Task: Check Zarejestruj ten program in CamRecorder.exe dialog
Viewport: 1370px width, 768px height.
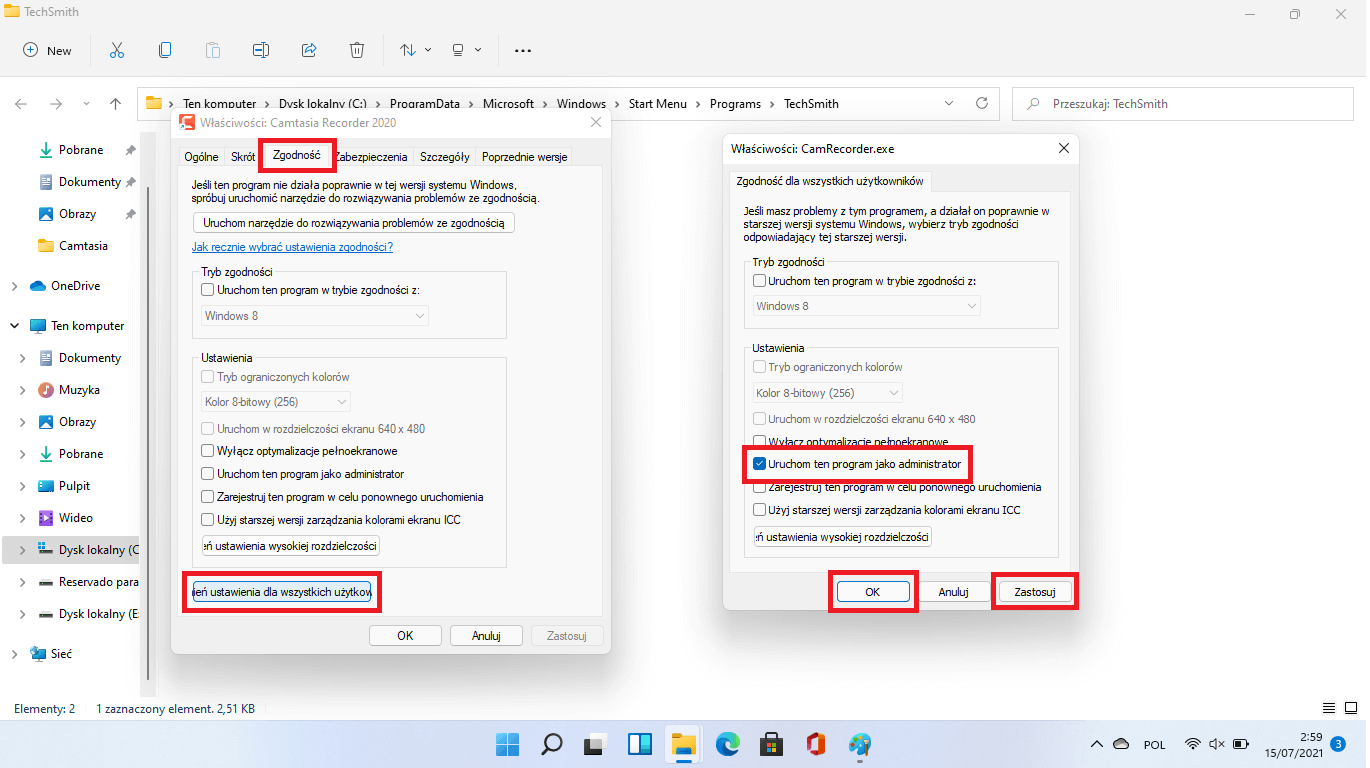Action: 760,487
